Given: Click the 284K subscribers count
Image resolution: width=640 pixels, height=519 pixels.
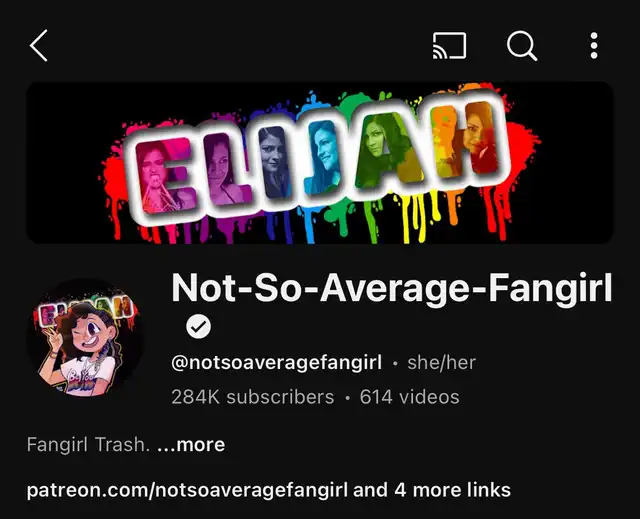Looking at the screenshot, I should coord(253,397).
